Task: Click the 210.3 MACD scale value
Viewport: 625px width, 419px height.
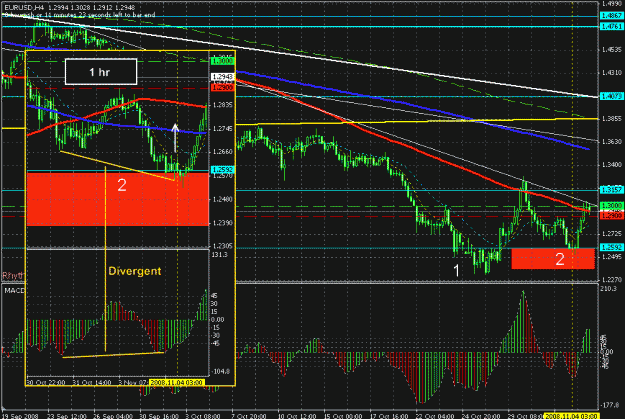Action: point(609,288)
